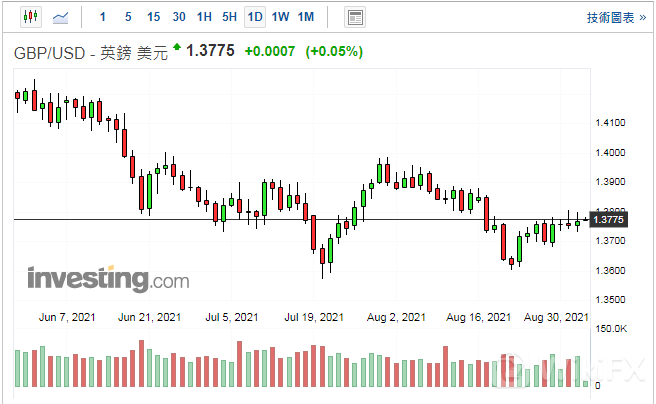Click the 1.3775 current price label on axis
This screenshot has height=404, width=656.
pos(609,219)
